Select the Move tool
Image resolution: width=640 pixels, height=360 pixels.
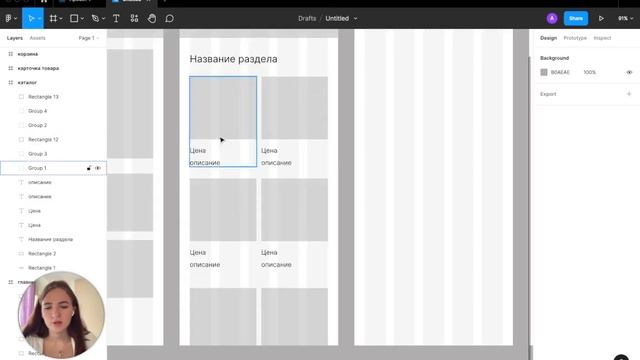pyautogui.click(x=31, y=18)
